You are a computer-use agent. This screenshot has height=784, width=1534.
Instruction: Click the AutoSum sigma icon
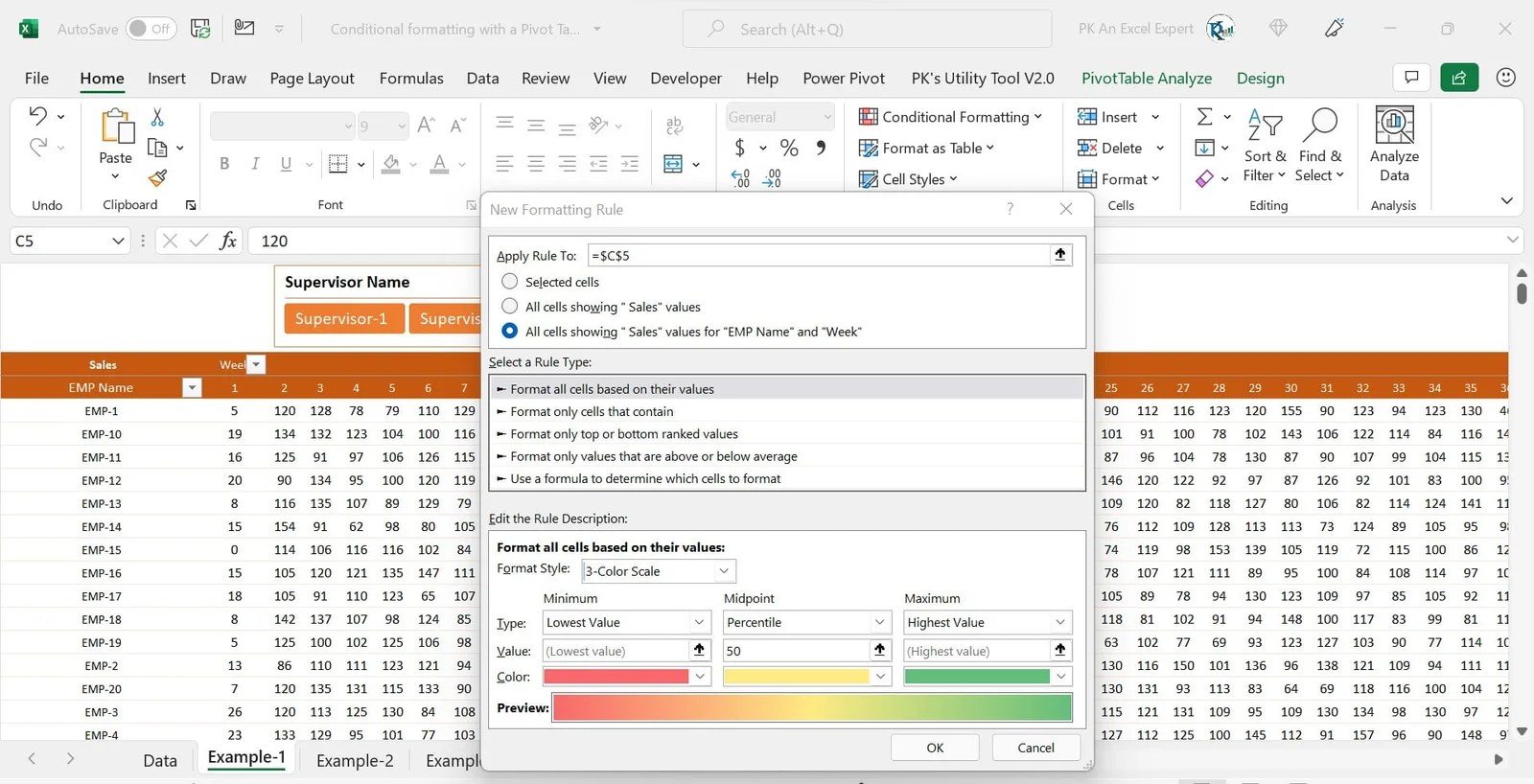(1204, 117)
